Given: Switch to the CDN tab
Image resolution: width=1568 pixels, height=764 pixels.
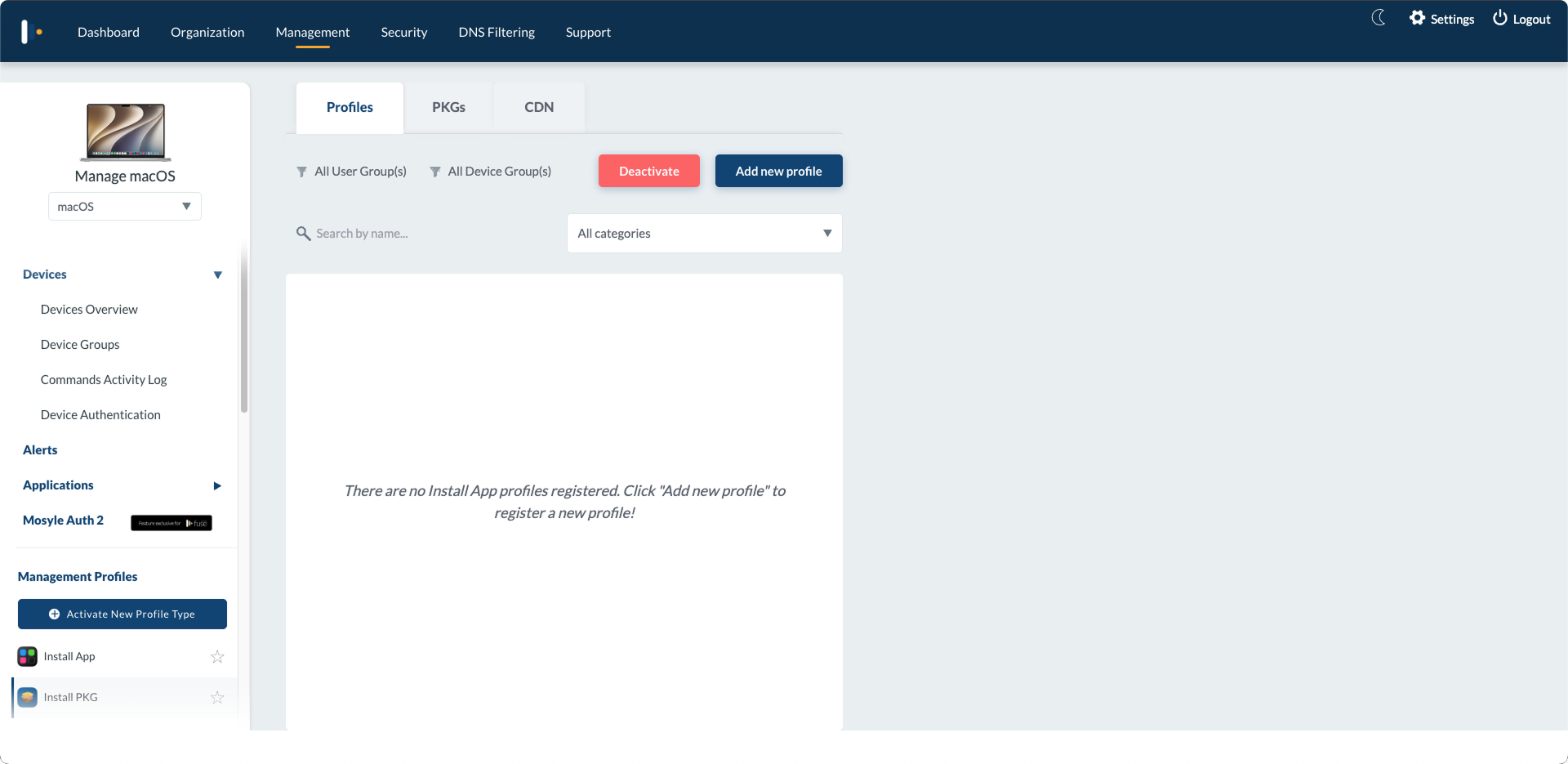Looking at the screenshot, I should (x=539, y=108).
